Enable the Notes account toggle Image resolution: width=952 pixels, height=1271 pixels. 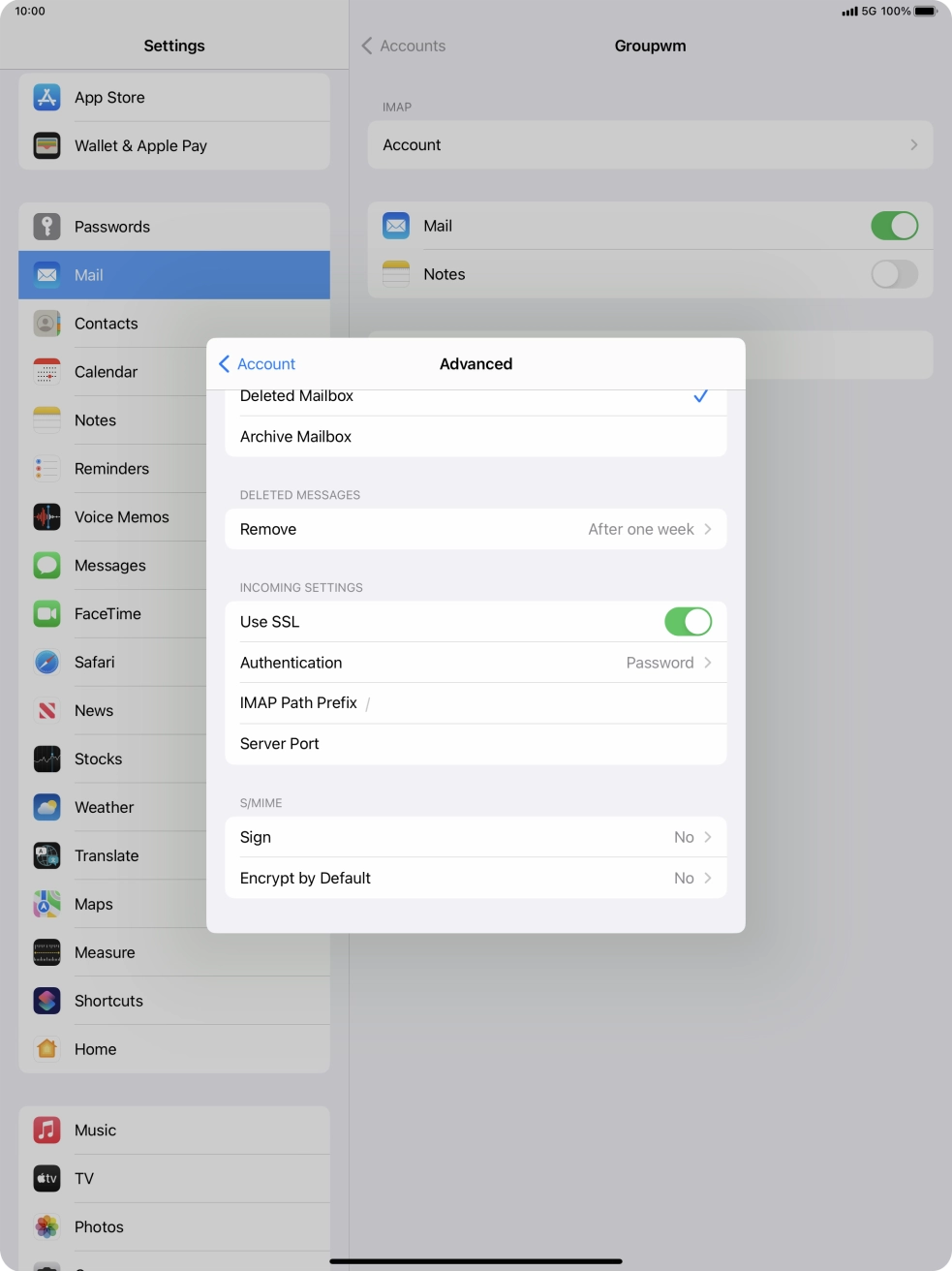893,274
